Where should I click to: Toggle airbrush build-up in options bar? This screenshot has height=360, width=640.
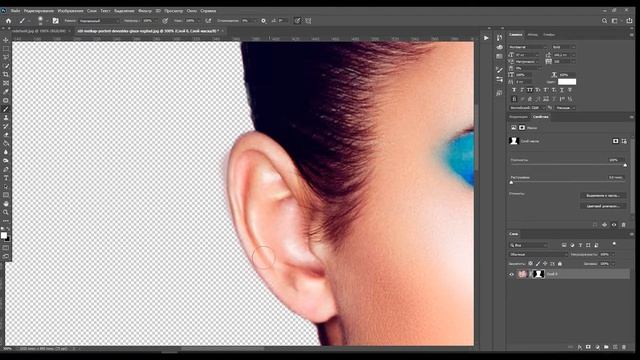tap(208, 20)
